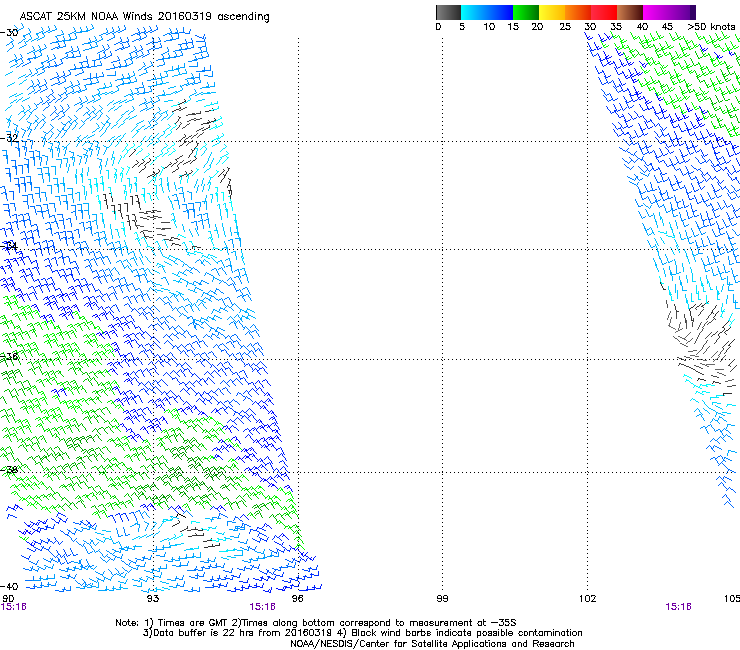Click the longitude label 96
Image resolution: width=740 pixels, height=650 pixels.
pyautogui.click(x=297, y=599)
